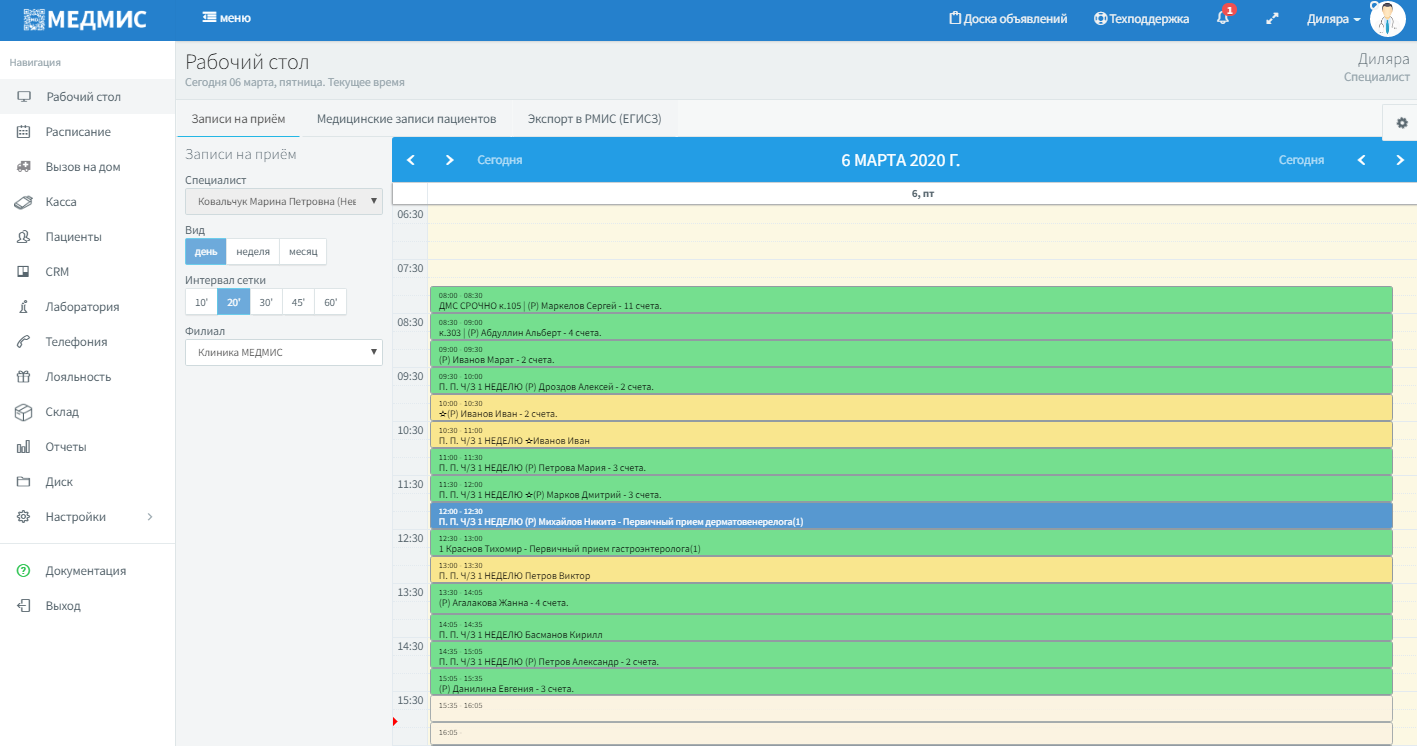Viewport: 1417px width, 746px height.
Task: Open appointment Агалакова Жанна 13:30
Action: pyautogui.click(x=911, y=598)
